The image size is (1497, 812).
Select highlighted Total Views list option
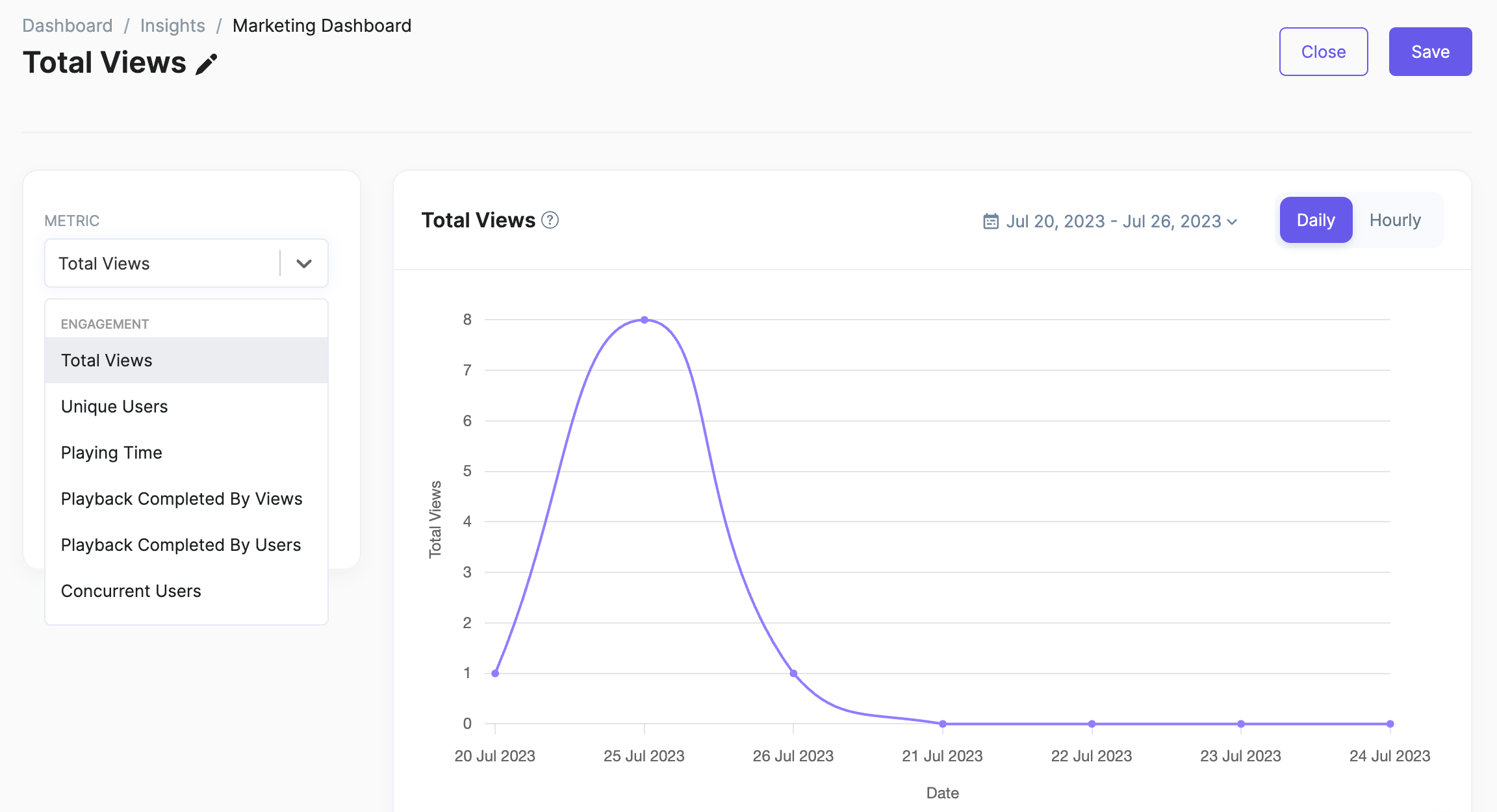click(x=107, y=361)
